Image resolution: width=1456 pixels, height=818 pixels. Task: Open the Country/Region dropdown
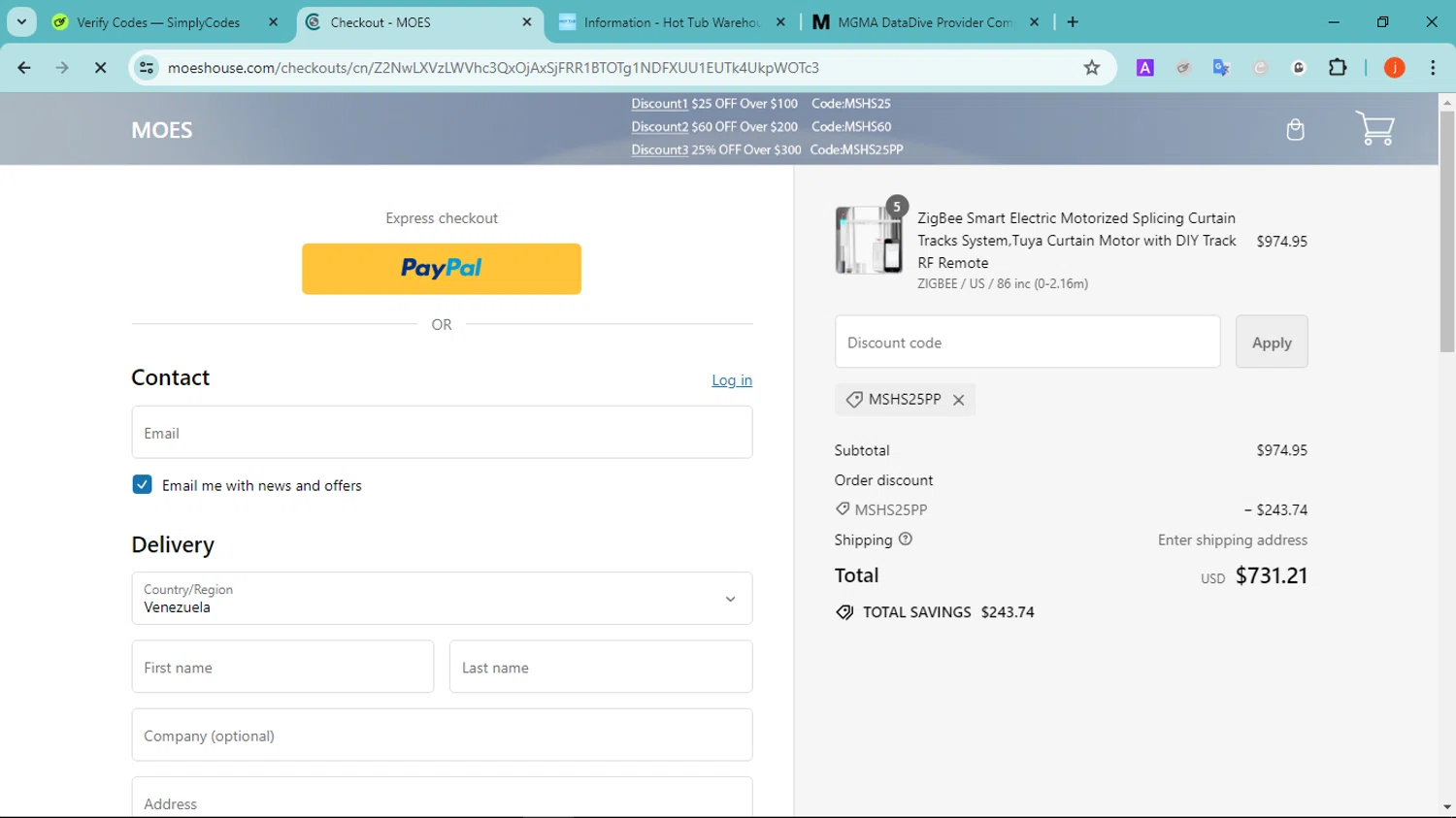pos(442,599)
